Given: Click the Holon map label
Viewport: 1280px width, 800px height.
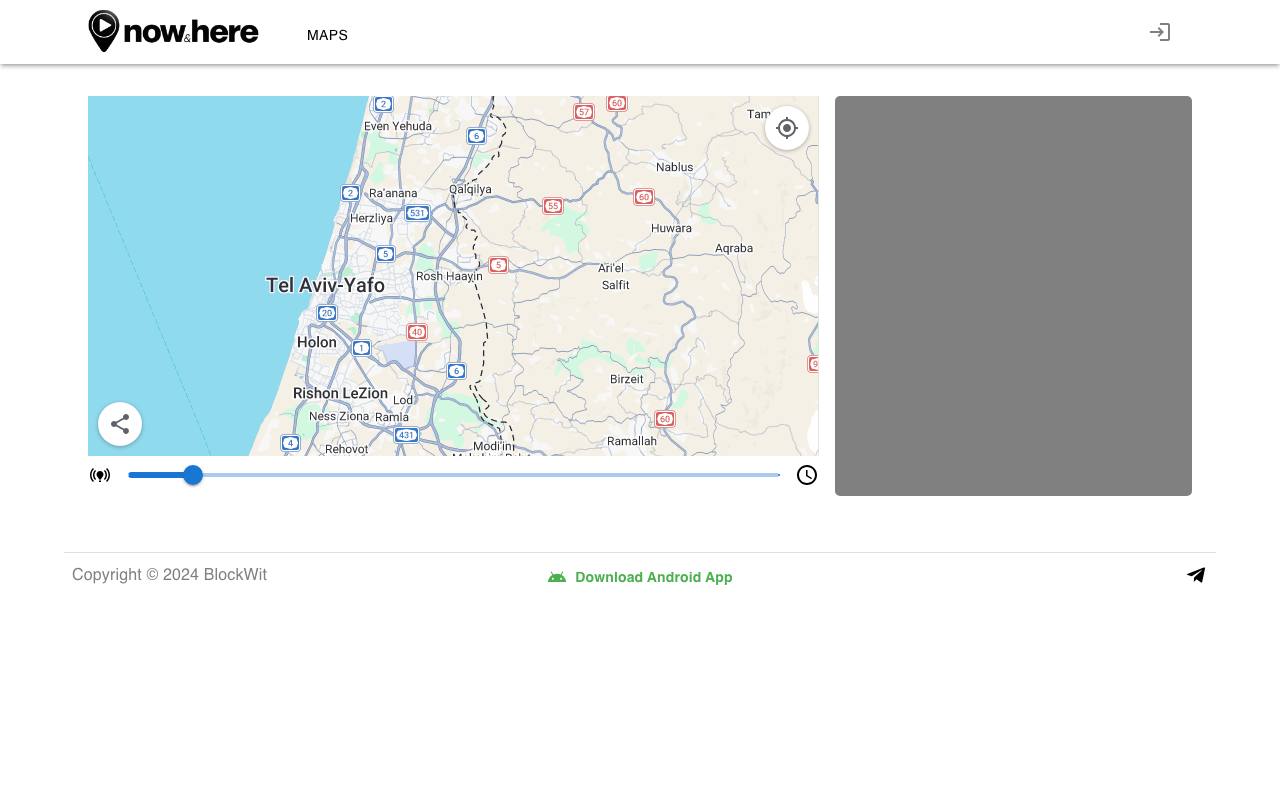Looking at the screenshot, I should (x=317, y=342).
